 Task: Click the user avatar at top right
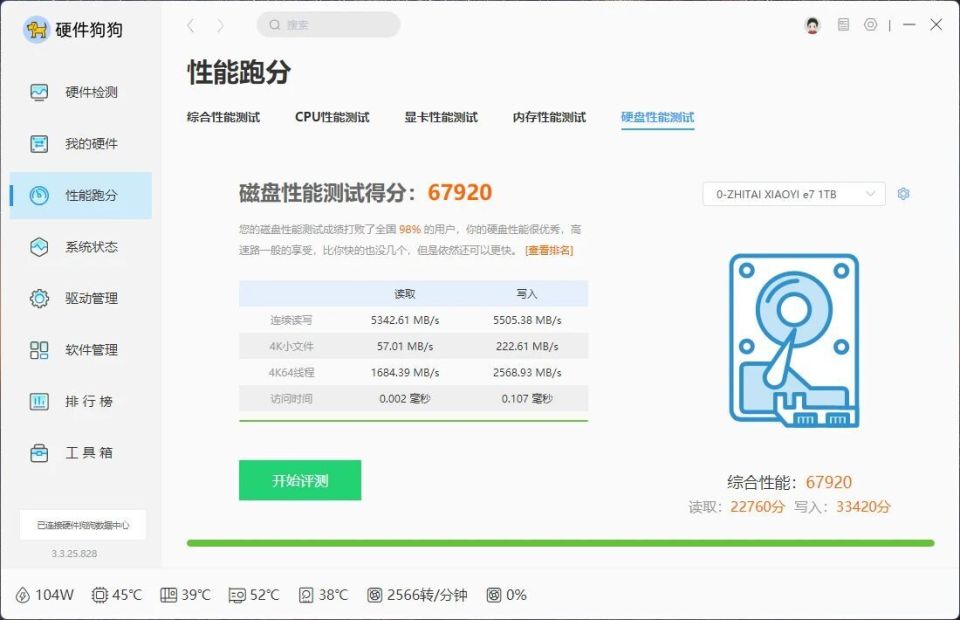[812, 24]
